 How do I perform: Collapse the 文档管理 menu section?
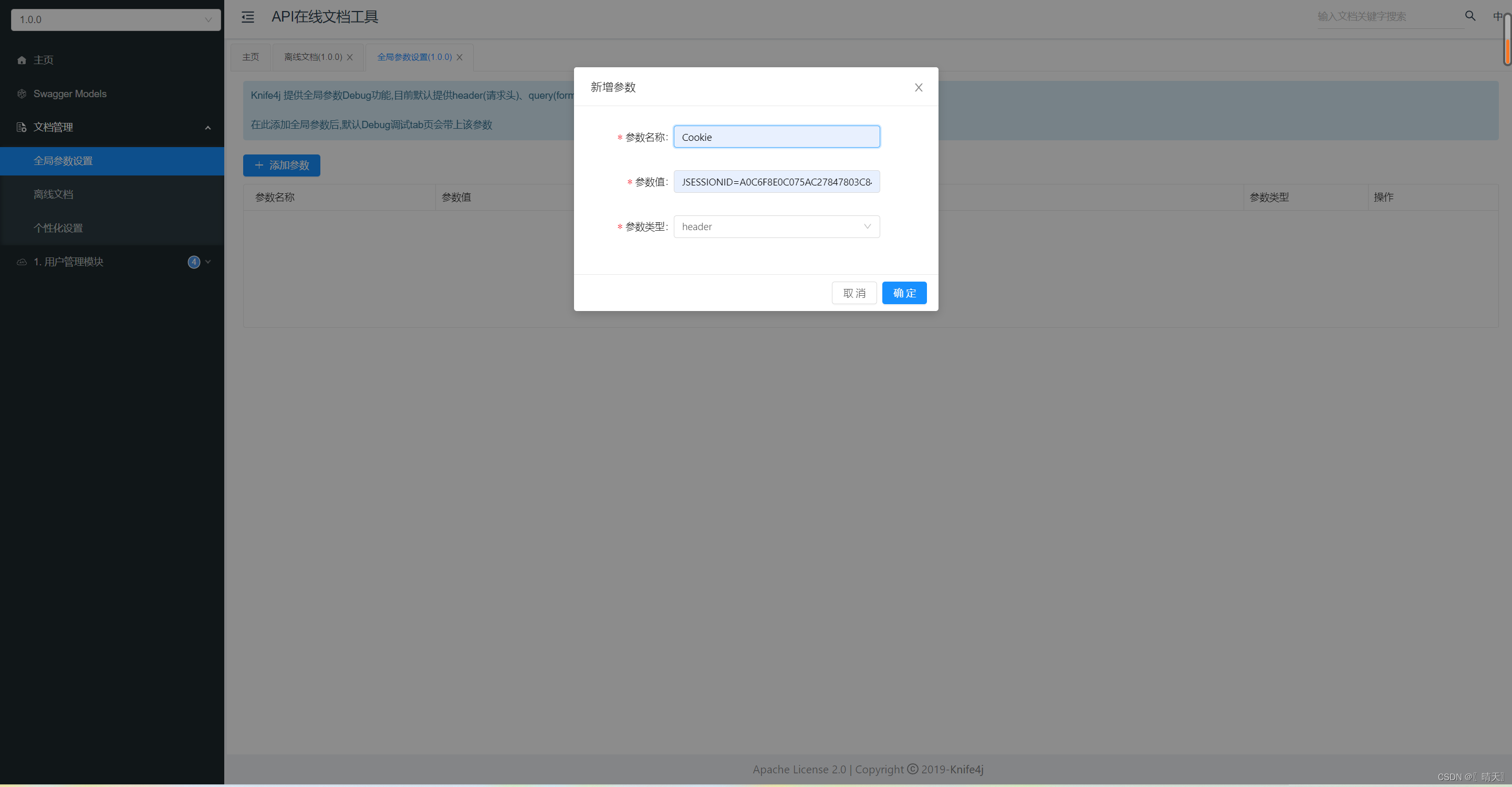tap(208, 128)
